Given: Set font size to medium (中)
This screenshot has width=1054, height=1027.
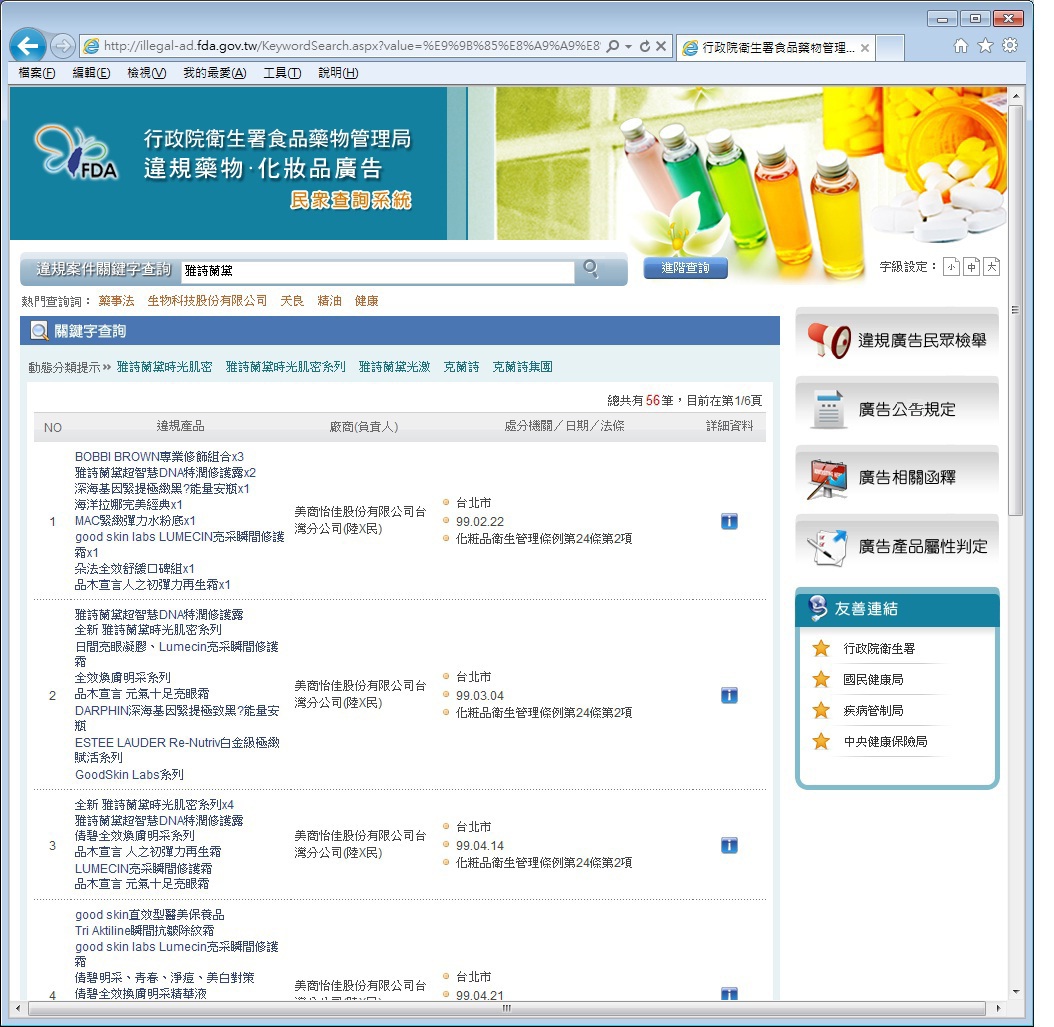Looking at the screenshot, I should 971,267.
